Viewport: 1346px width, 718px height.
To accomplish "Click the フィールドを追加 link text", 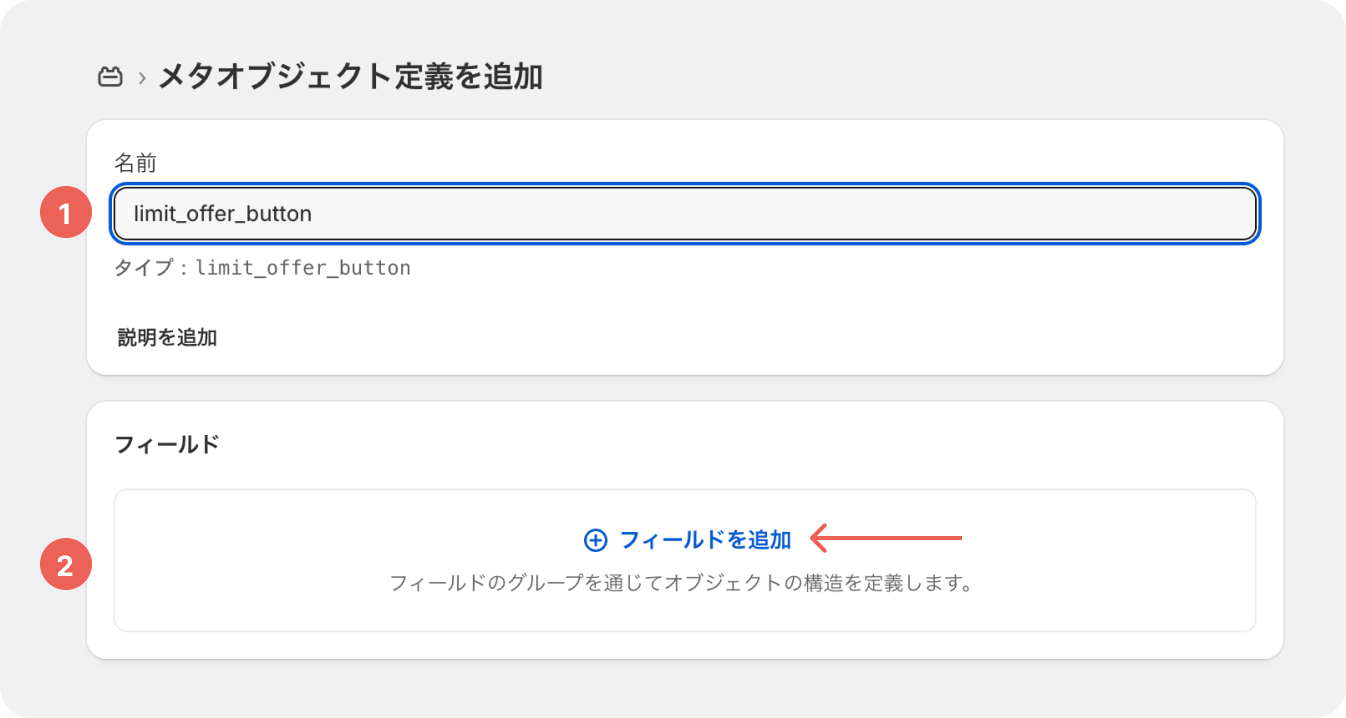I will tap(705, 540).
